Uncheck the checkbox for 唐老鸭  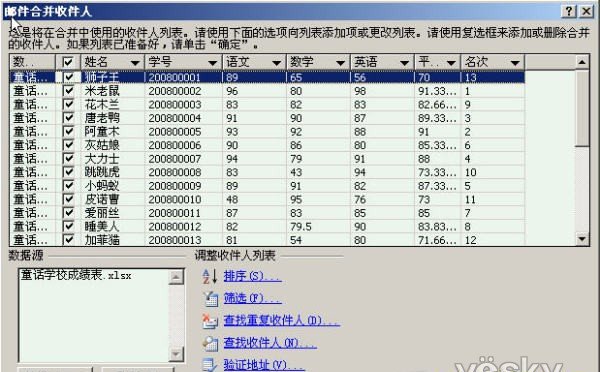tap(68, 118)
